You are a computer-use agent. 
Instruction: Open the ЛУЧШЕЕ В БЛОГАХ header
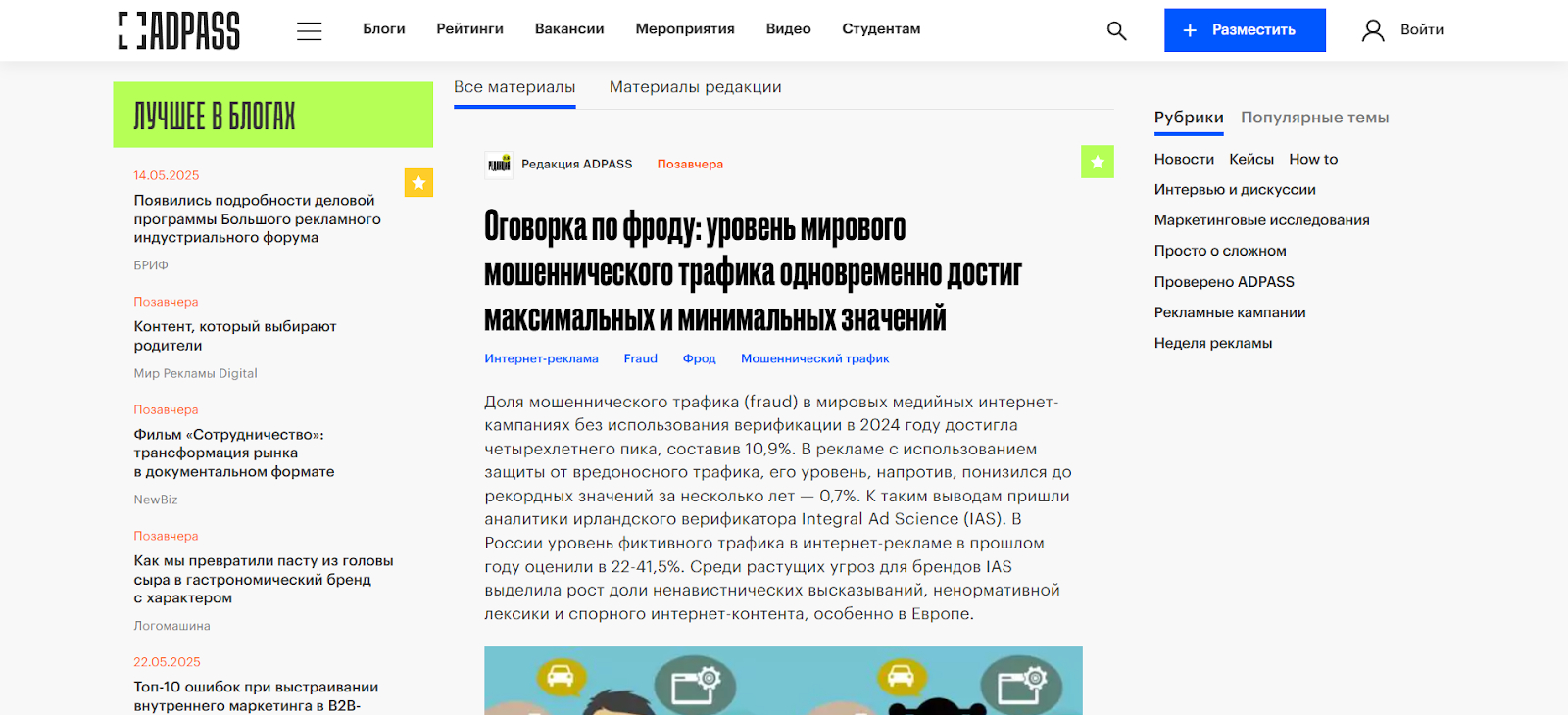[x=273, y=115]
